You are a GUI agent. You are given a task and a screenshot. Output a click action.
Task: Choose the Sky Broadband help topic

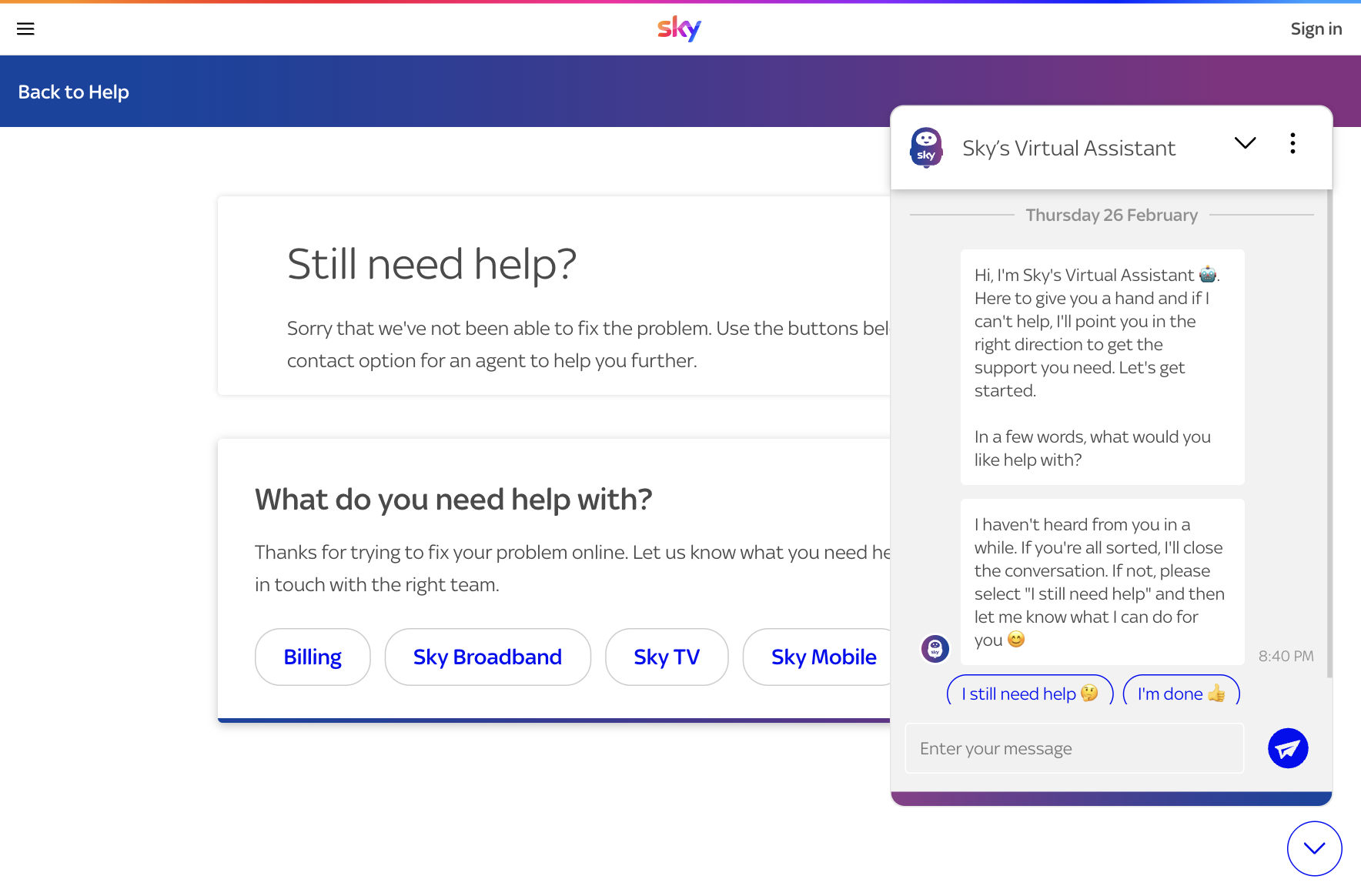click(487, 657)
